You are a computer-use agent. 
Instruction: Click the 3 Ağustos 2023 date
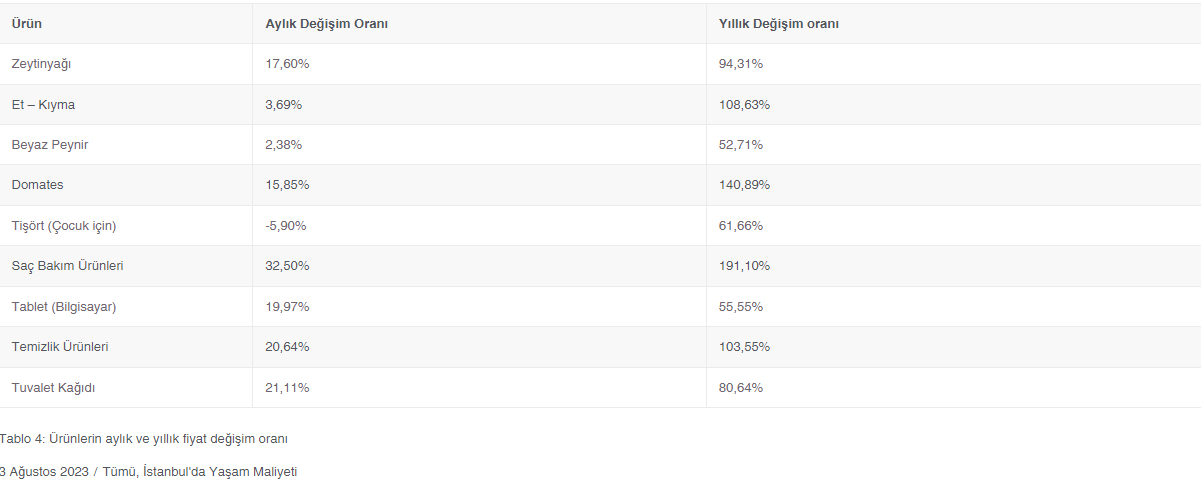pyautogui.click(x=44, y=471)
